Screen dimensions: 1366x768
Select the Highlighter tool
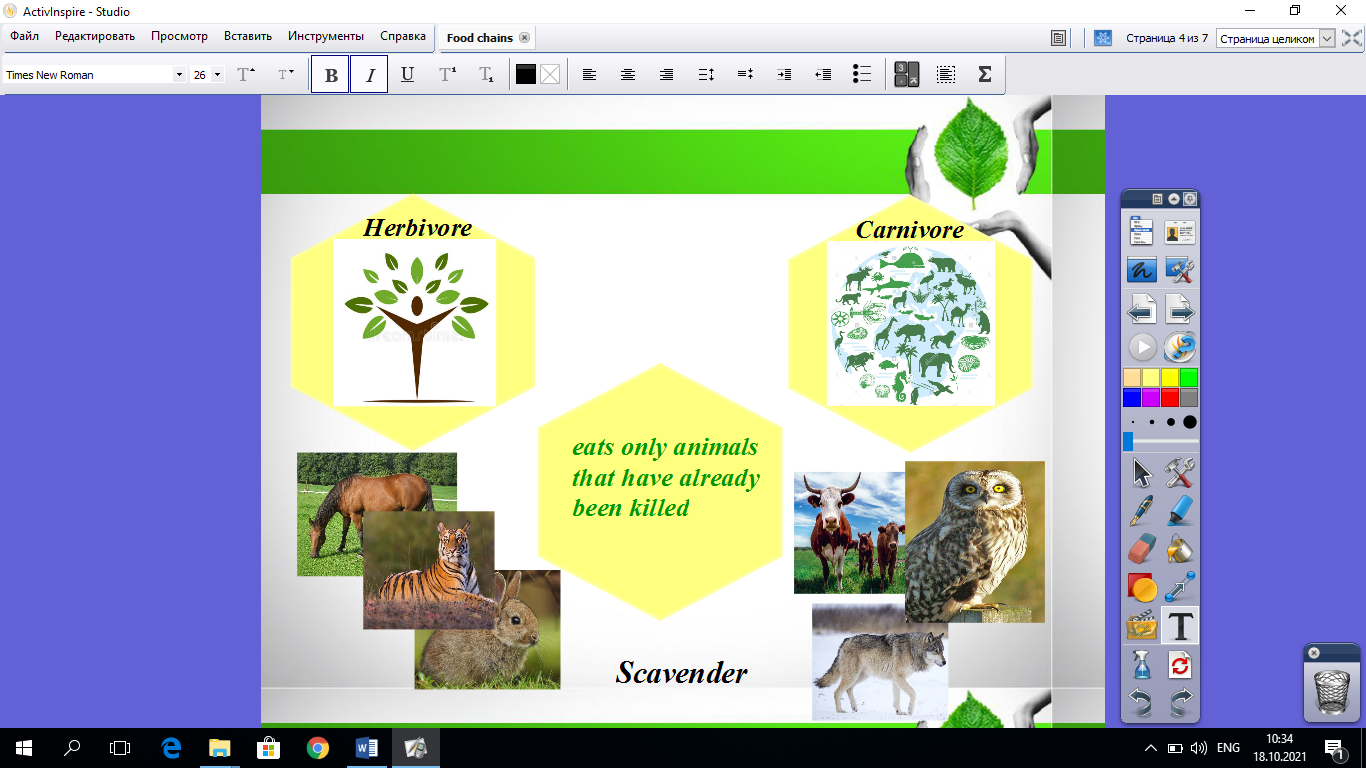[1181, 510]
